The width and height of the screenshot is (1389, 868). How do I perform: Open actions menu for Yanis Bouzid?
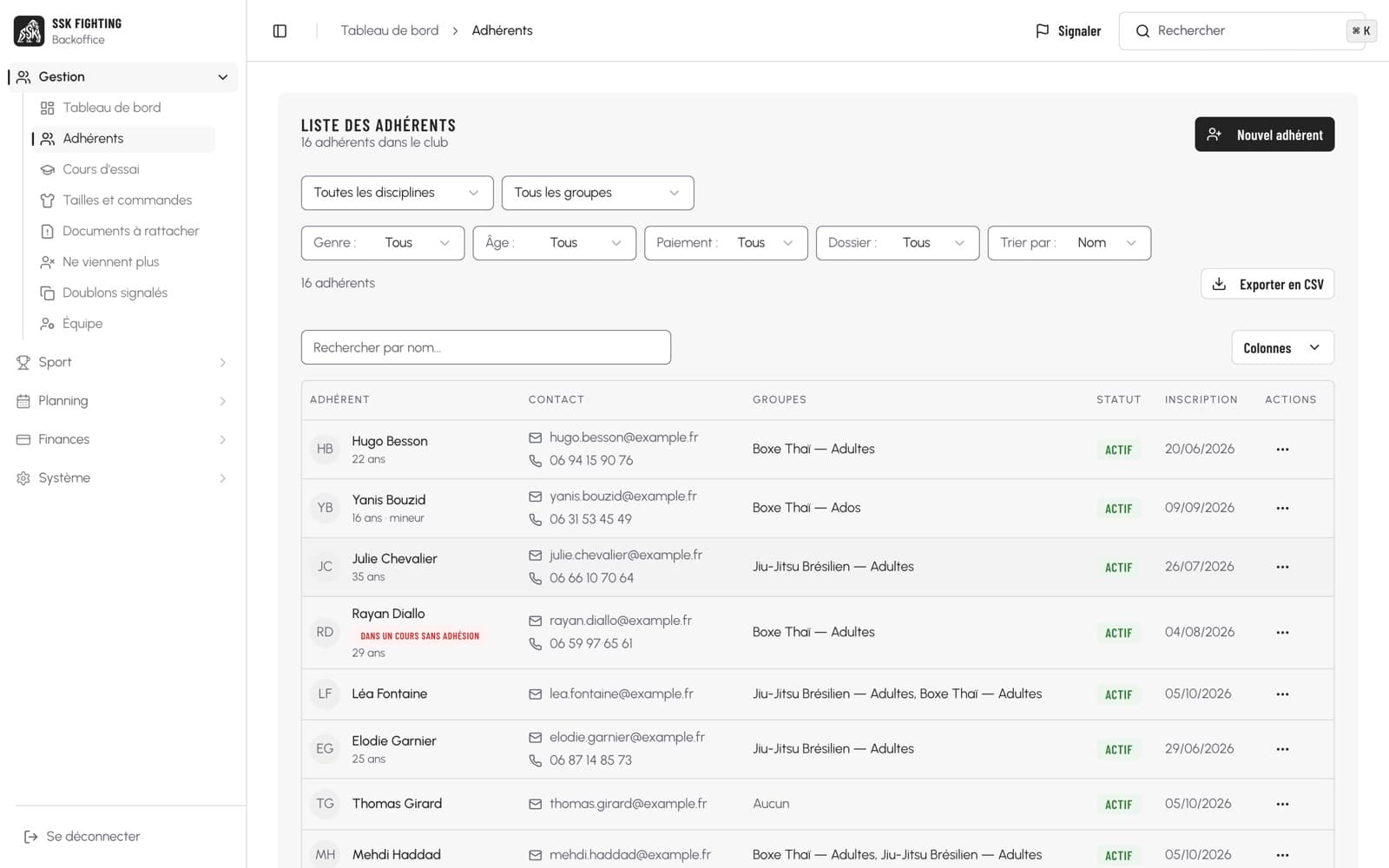click(x=1282, y=509)
